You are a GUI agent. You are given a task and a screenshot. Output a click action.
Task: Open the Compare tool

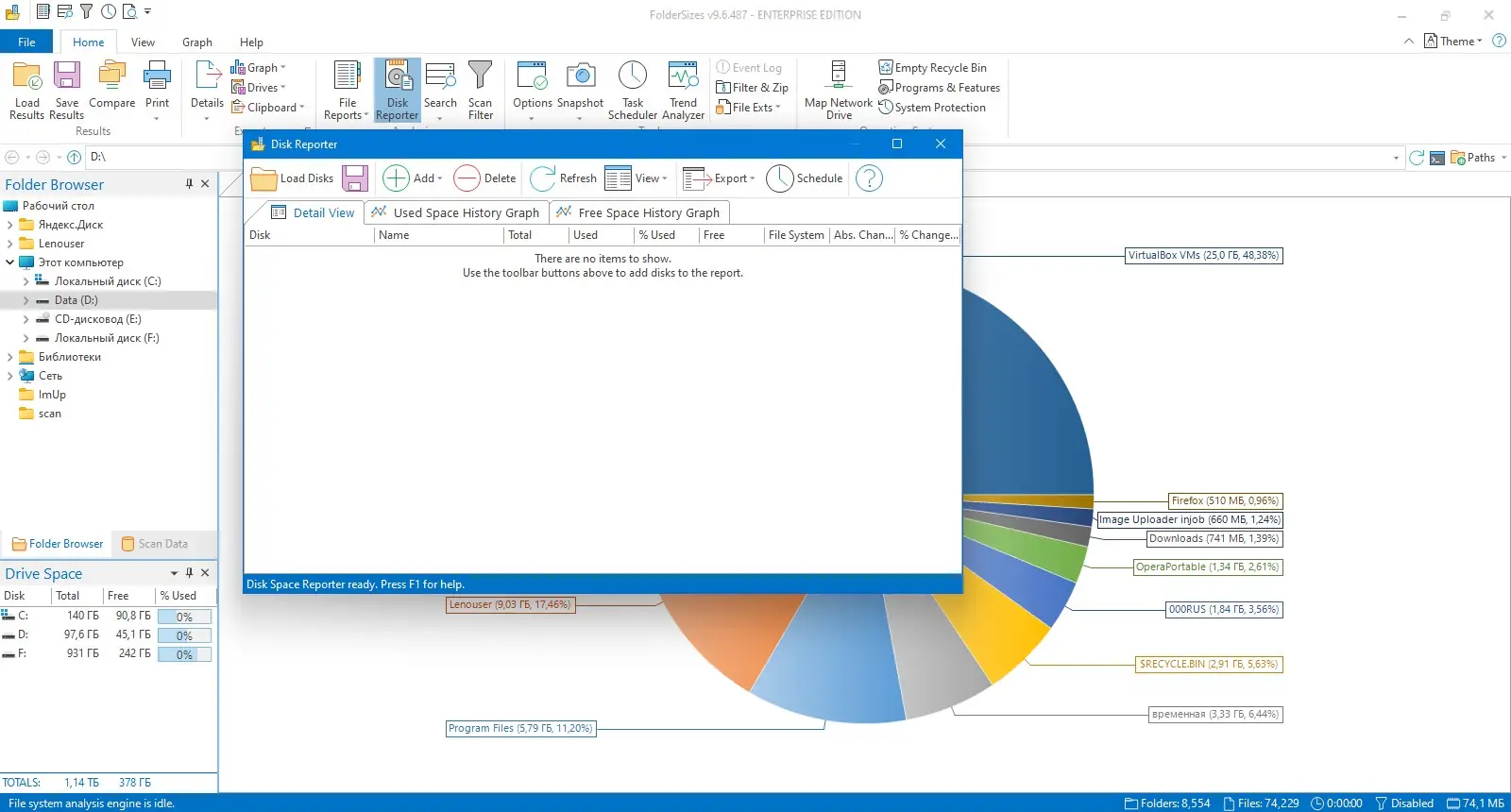[x=111, y=85]
